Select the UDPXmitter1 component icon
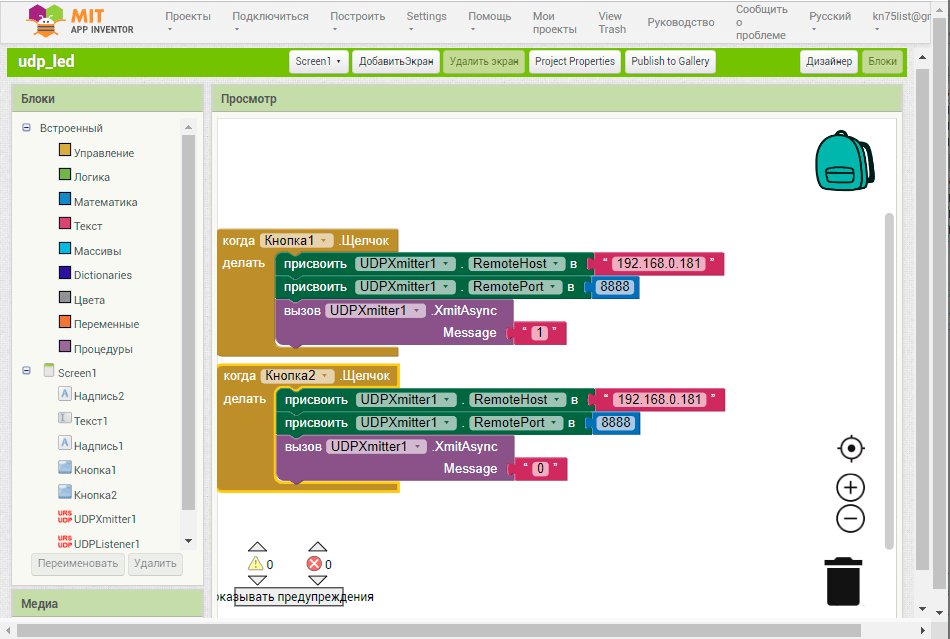 click(65, 519)
